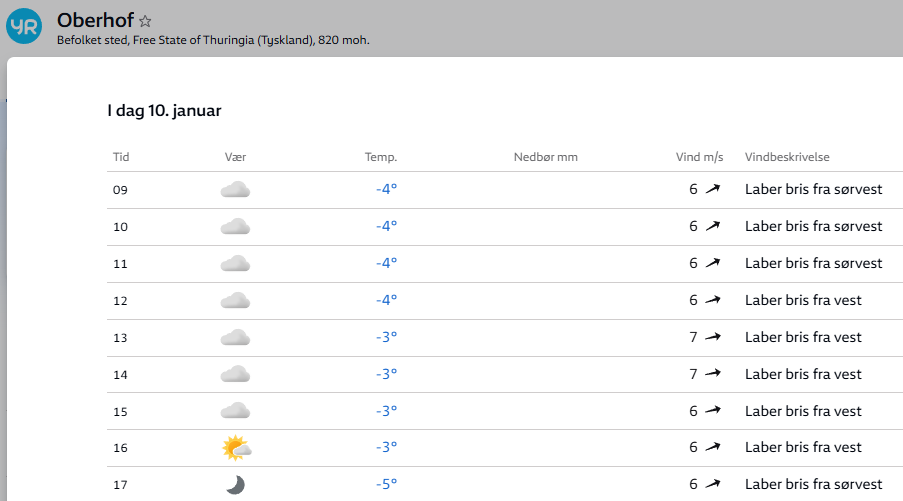Click the cloudy icon in the 12 row
903x501 pixels.
(x=235, y=300)
